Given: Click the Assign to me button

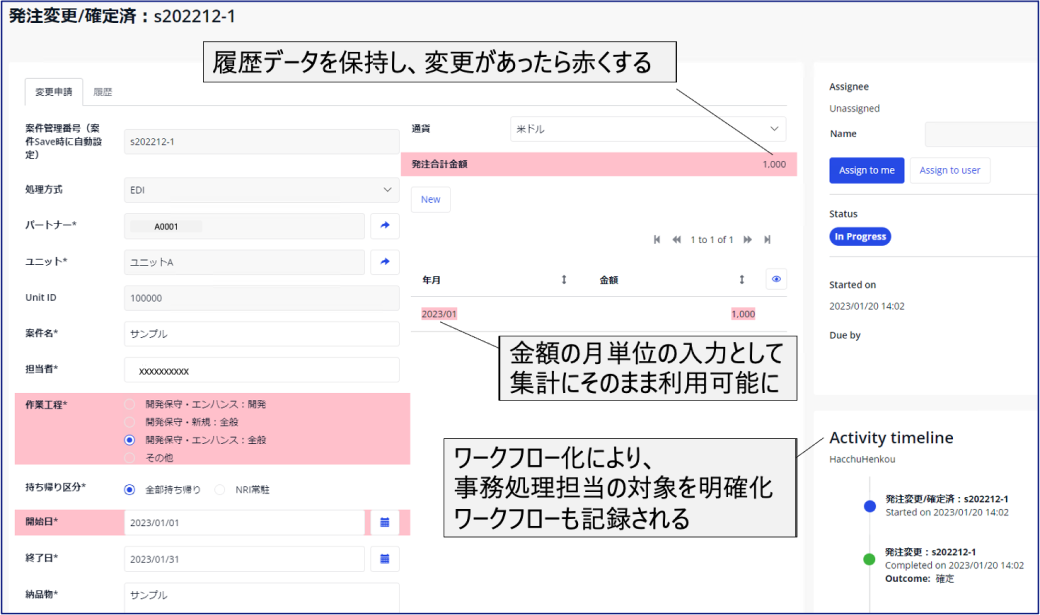Looking at the screenshot, I should point(866,170).
